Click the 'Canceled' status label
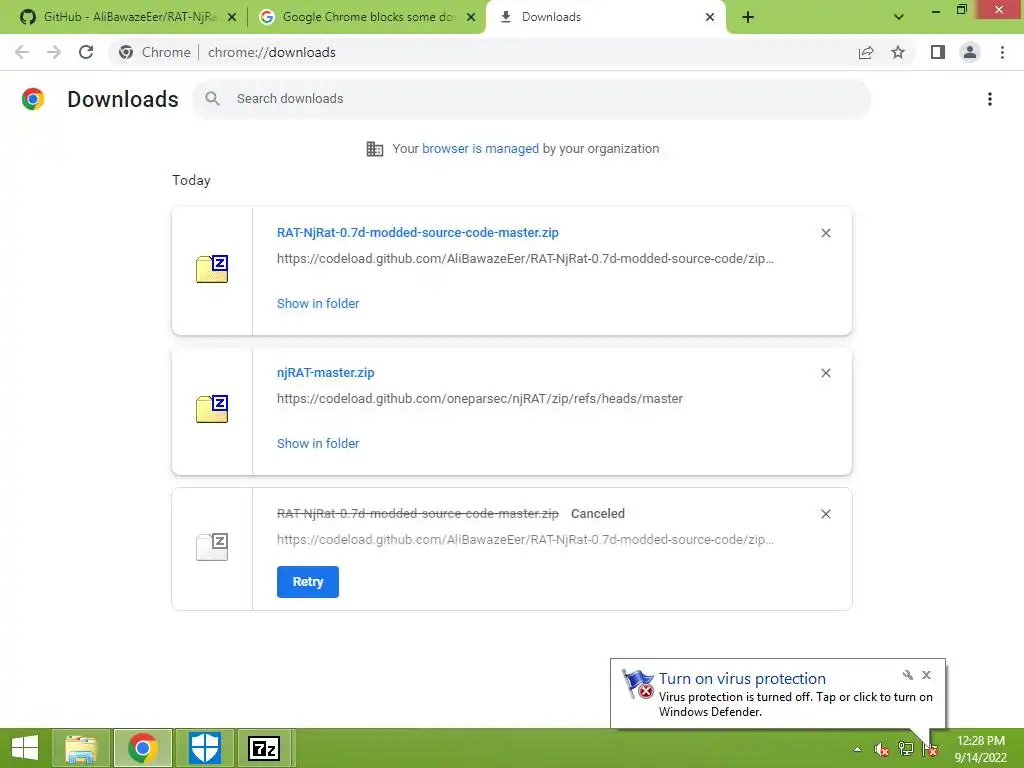This screenshot has height=768, width=1024. click(598, 514)
